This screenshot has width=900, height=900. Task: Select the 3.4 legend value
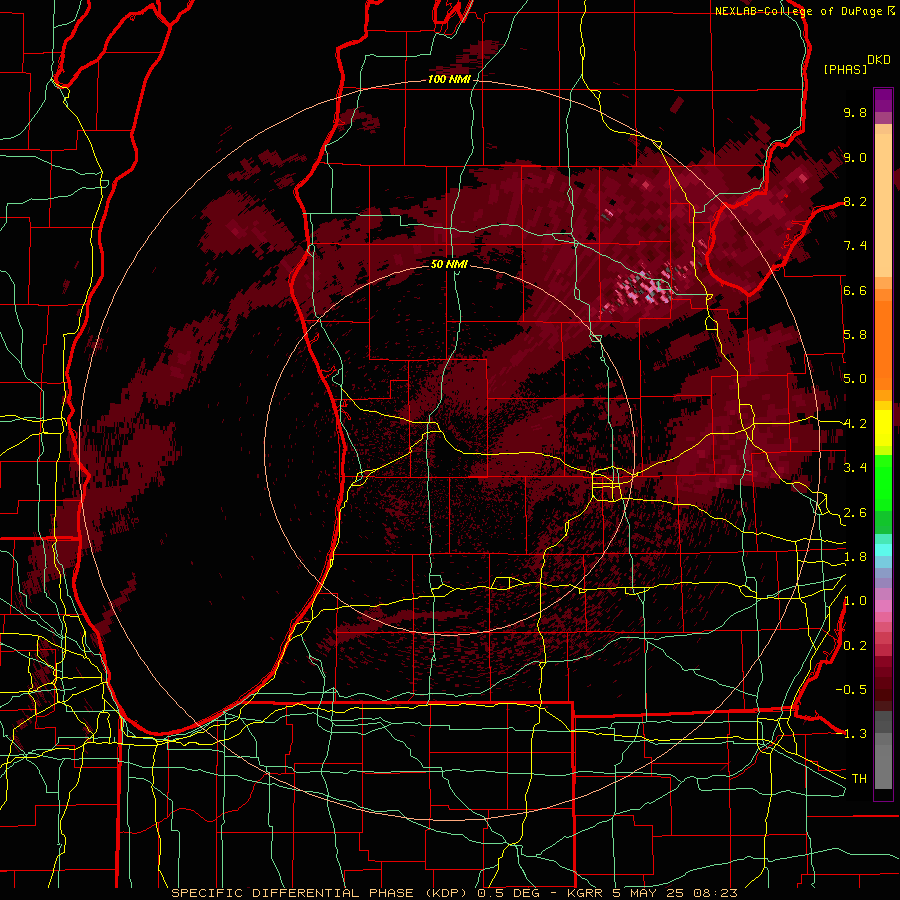click(x=855, y=468)
